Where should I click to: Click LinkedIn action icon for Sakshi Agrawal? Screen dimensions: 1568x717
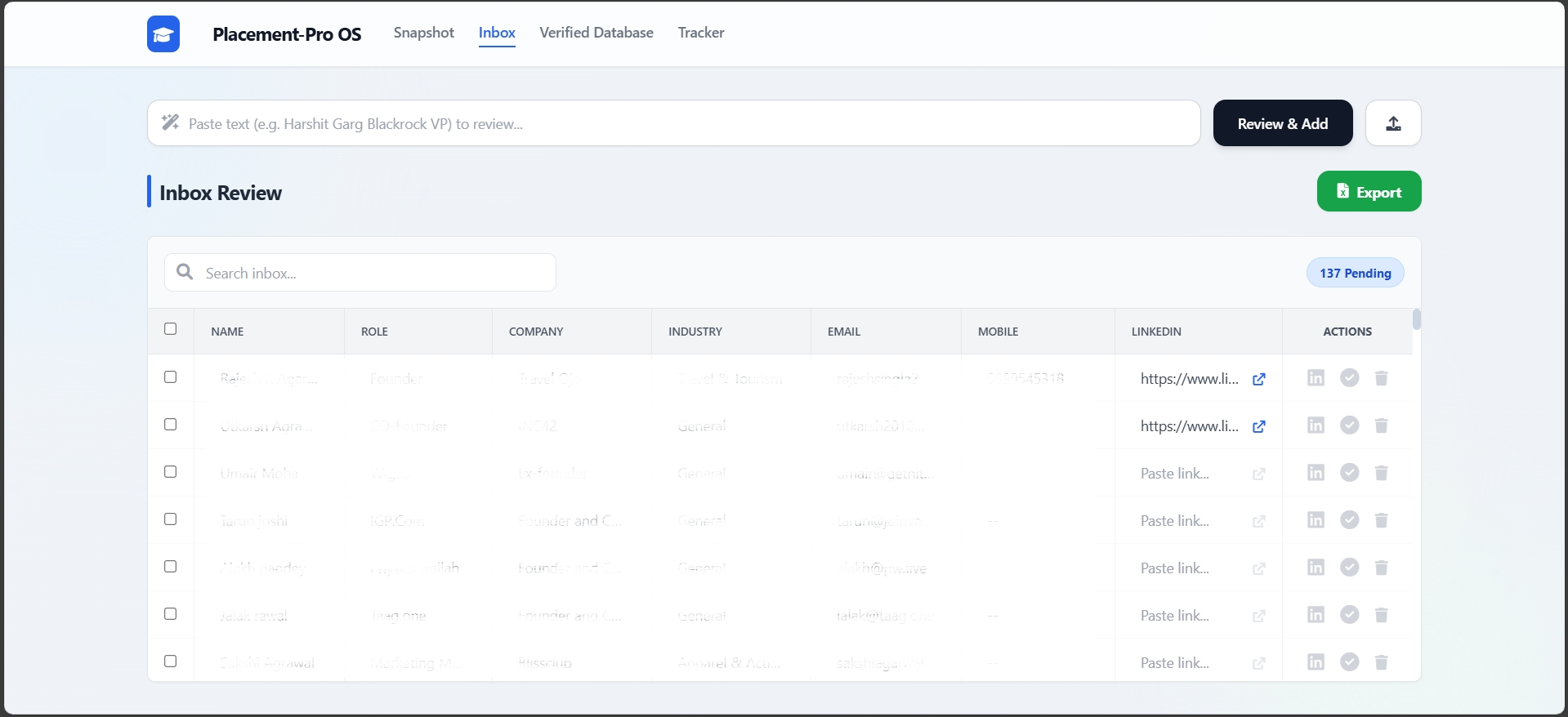[x=1316, y=661]
